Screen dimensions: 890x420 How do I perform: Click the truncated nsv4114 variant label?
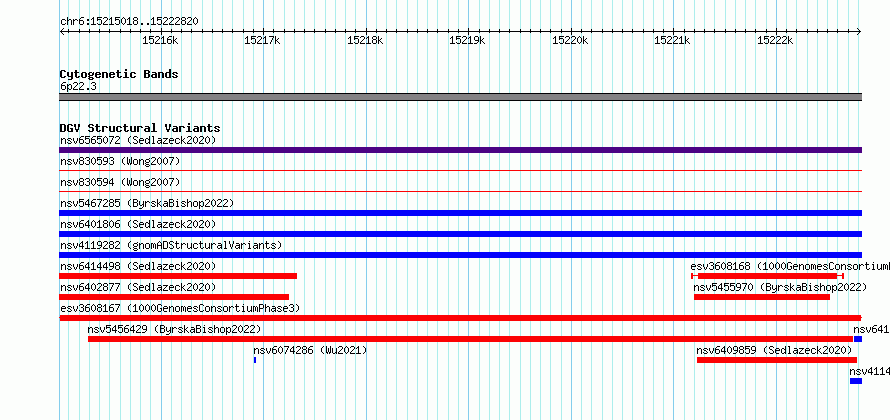(870, 371)
